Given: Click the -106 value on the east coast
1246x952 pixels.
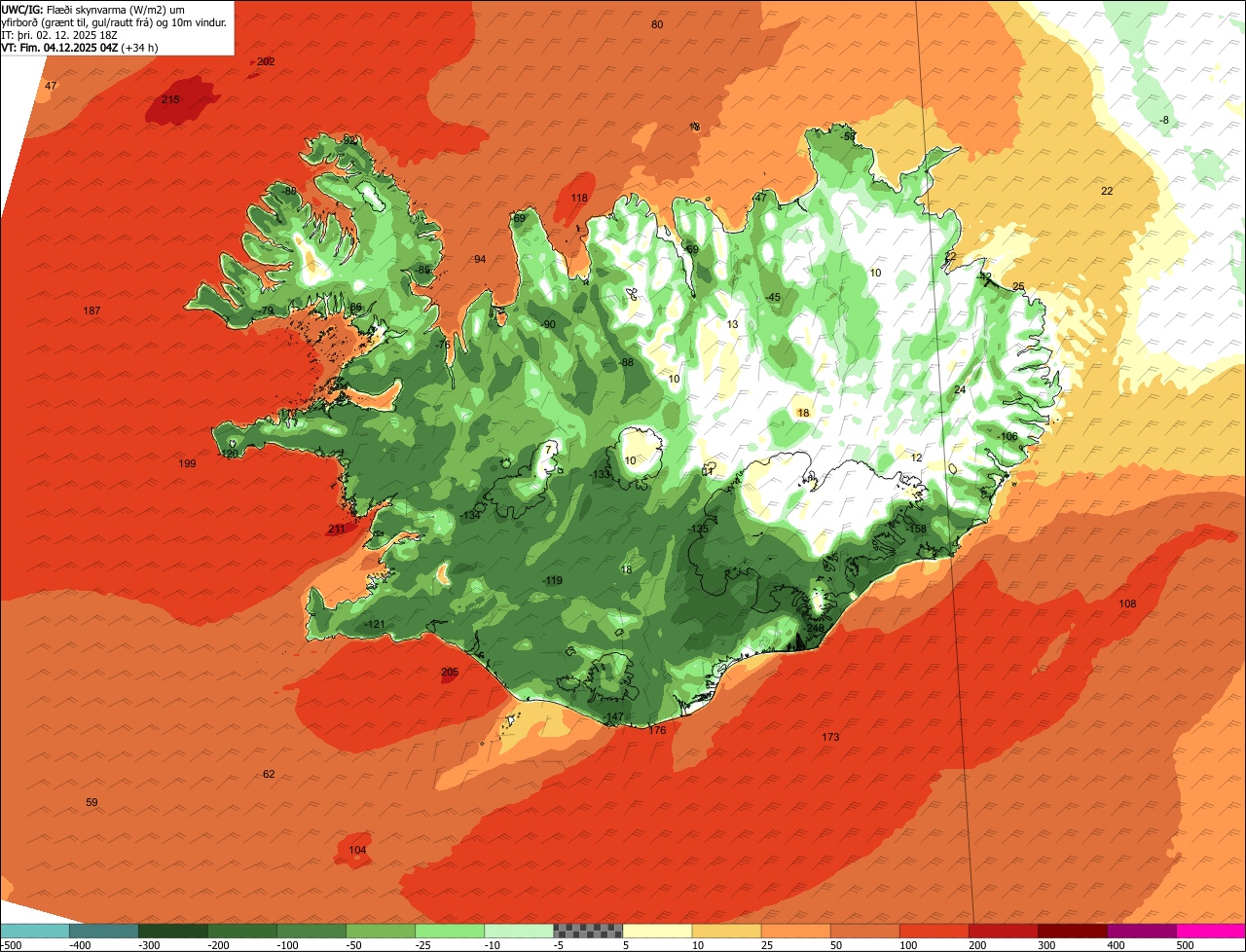Looking at the screenshot, I should [x=1008, y=436].
